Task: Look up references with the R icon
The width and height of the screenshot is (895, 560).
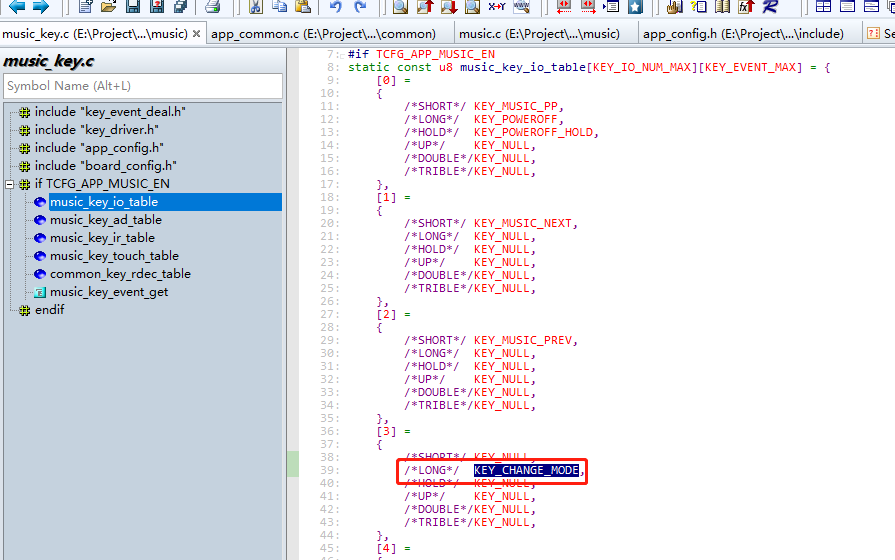Action: pyautogui.click(x=770, y=6)
